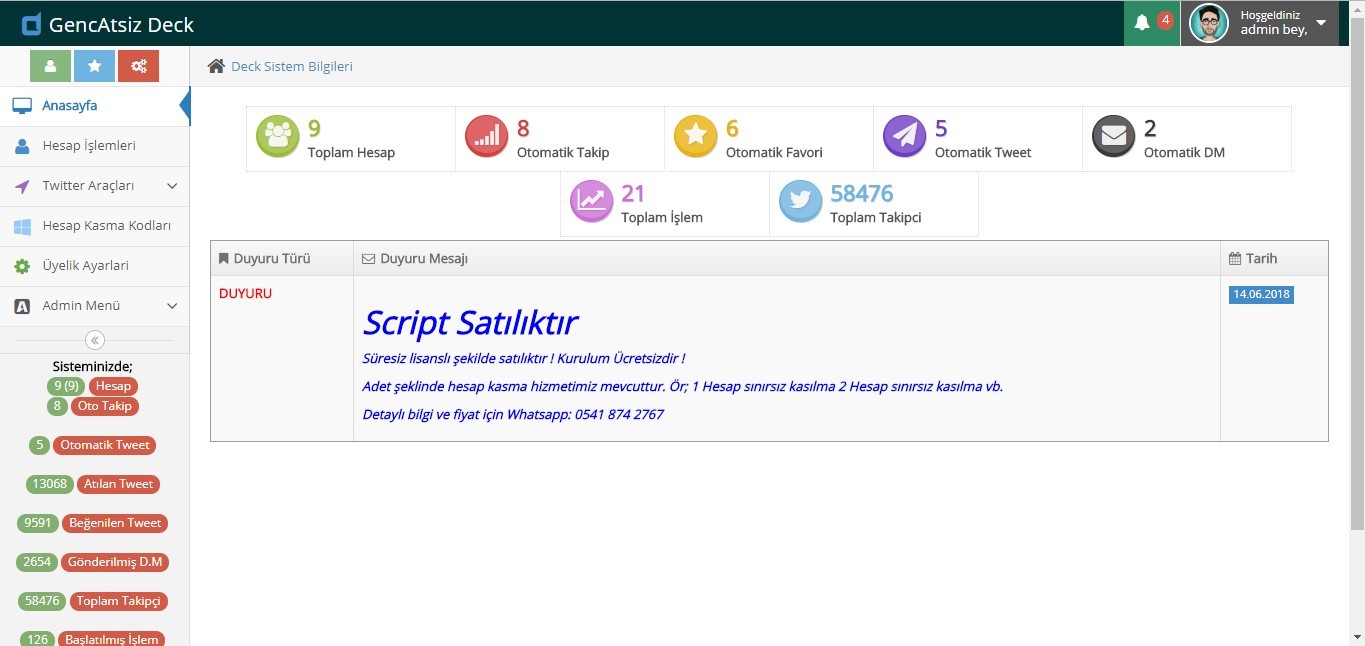Click the green user icon button
Viewport: 1365px width, 646px height.
tap(50, 66)
